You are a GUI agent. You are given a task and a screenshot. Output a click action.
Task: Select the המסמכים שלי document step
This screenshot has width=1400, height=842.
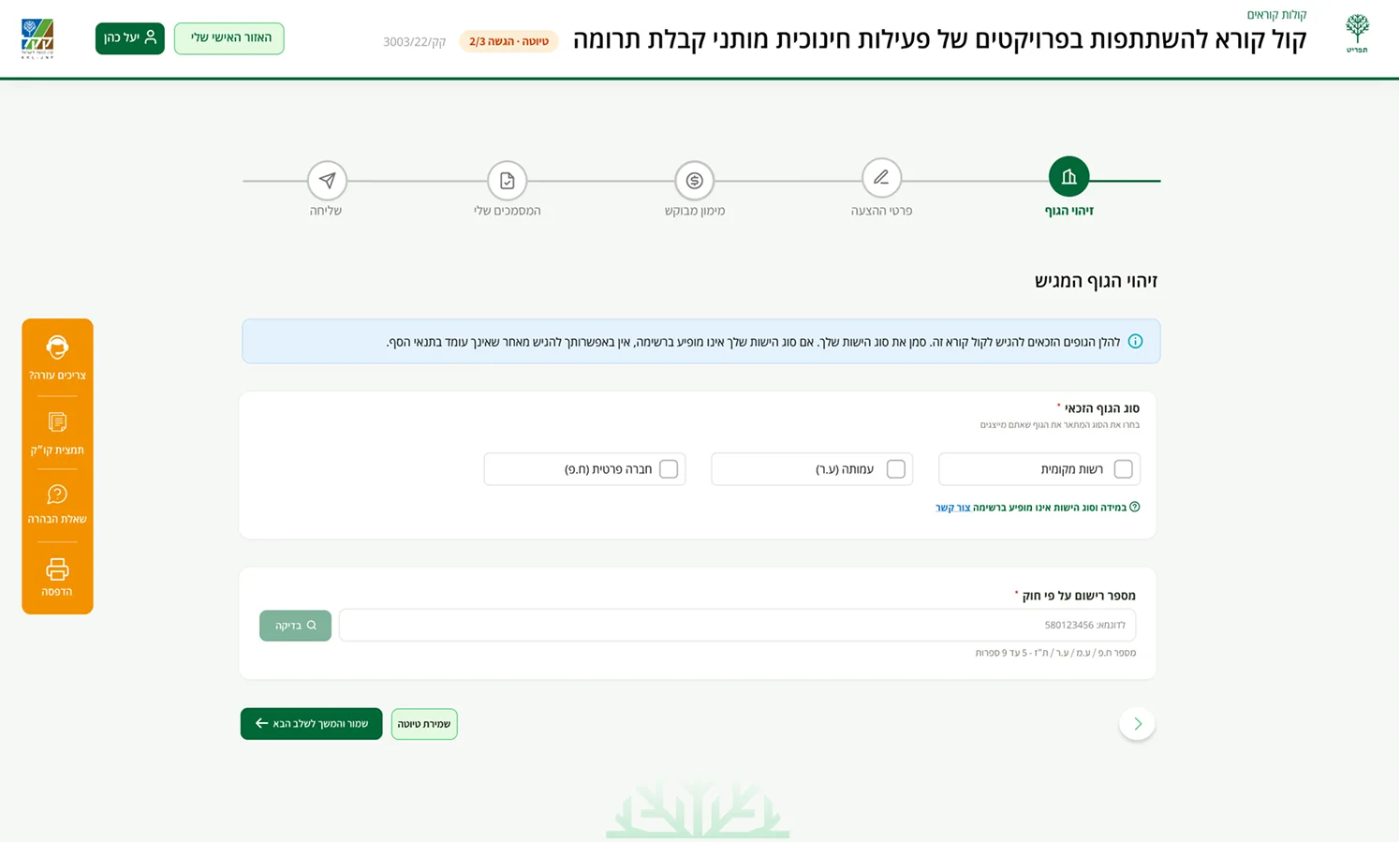tap(507, 180)
